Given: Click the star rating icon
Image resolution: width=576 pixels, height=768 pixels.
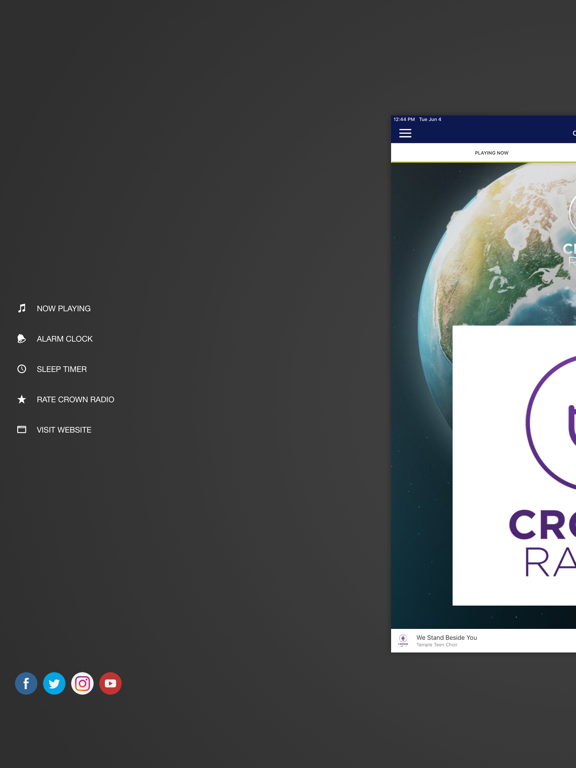Looking at the screenshot, I should pos(22,399).
